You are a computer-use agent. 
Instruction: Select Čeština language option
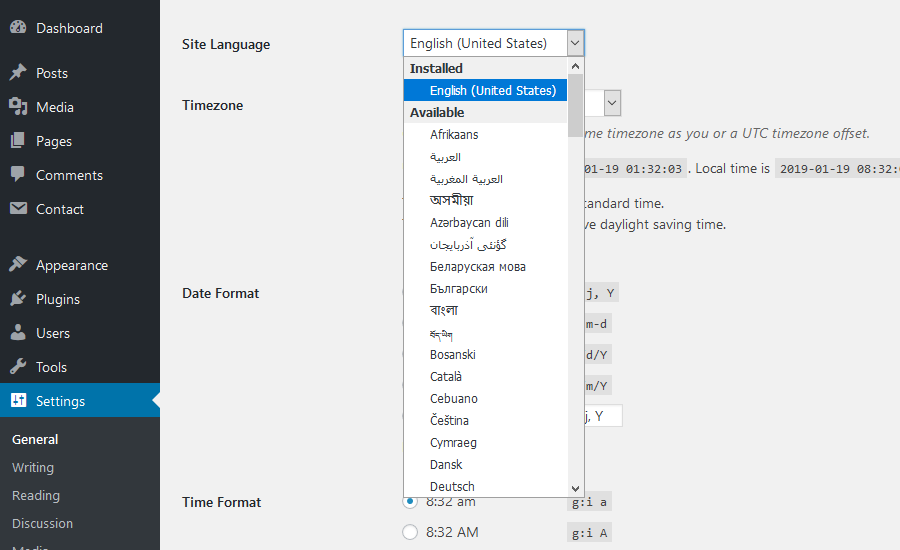pos(485,420)
